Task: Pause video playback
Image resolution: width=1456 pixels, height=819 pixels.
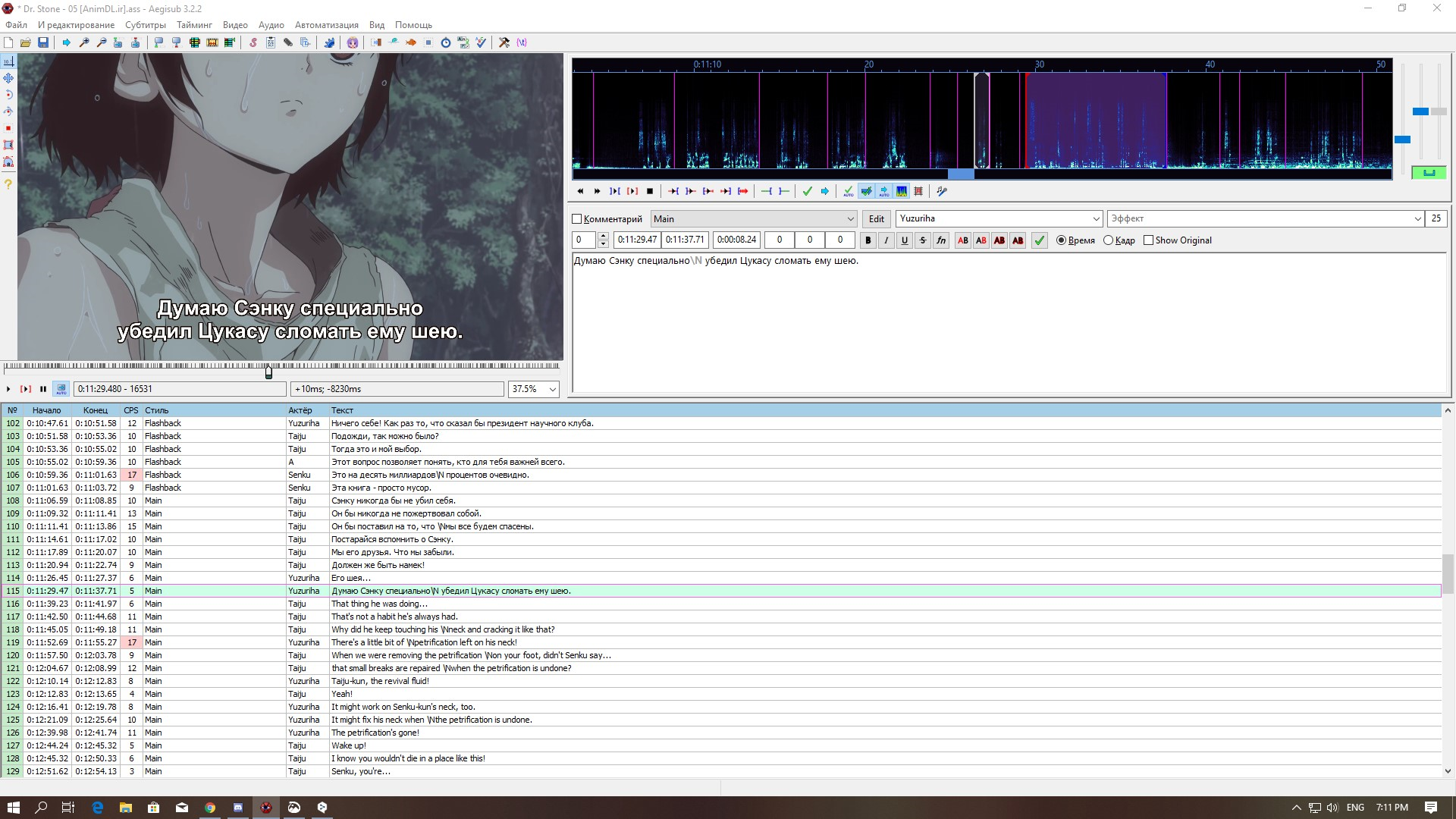Action: tap(43, 389)
